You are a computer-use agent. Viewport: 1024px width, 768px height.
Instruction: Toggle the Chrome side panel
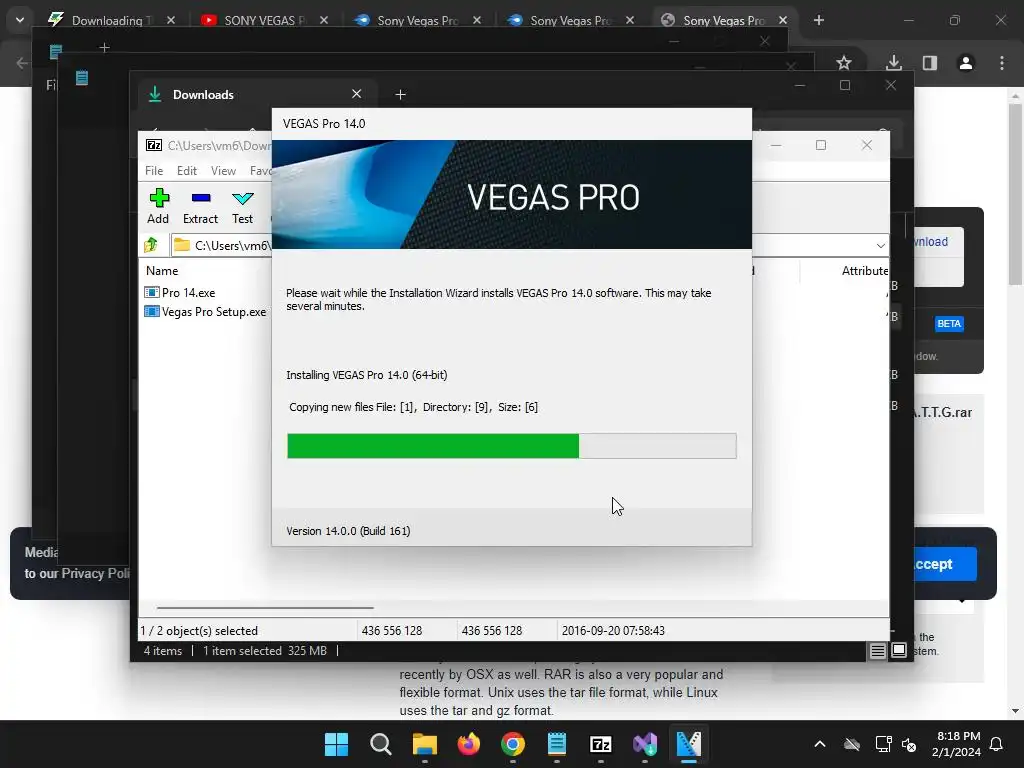[x=929, y=63]
